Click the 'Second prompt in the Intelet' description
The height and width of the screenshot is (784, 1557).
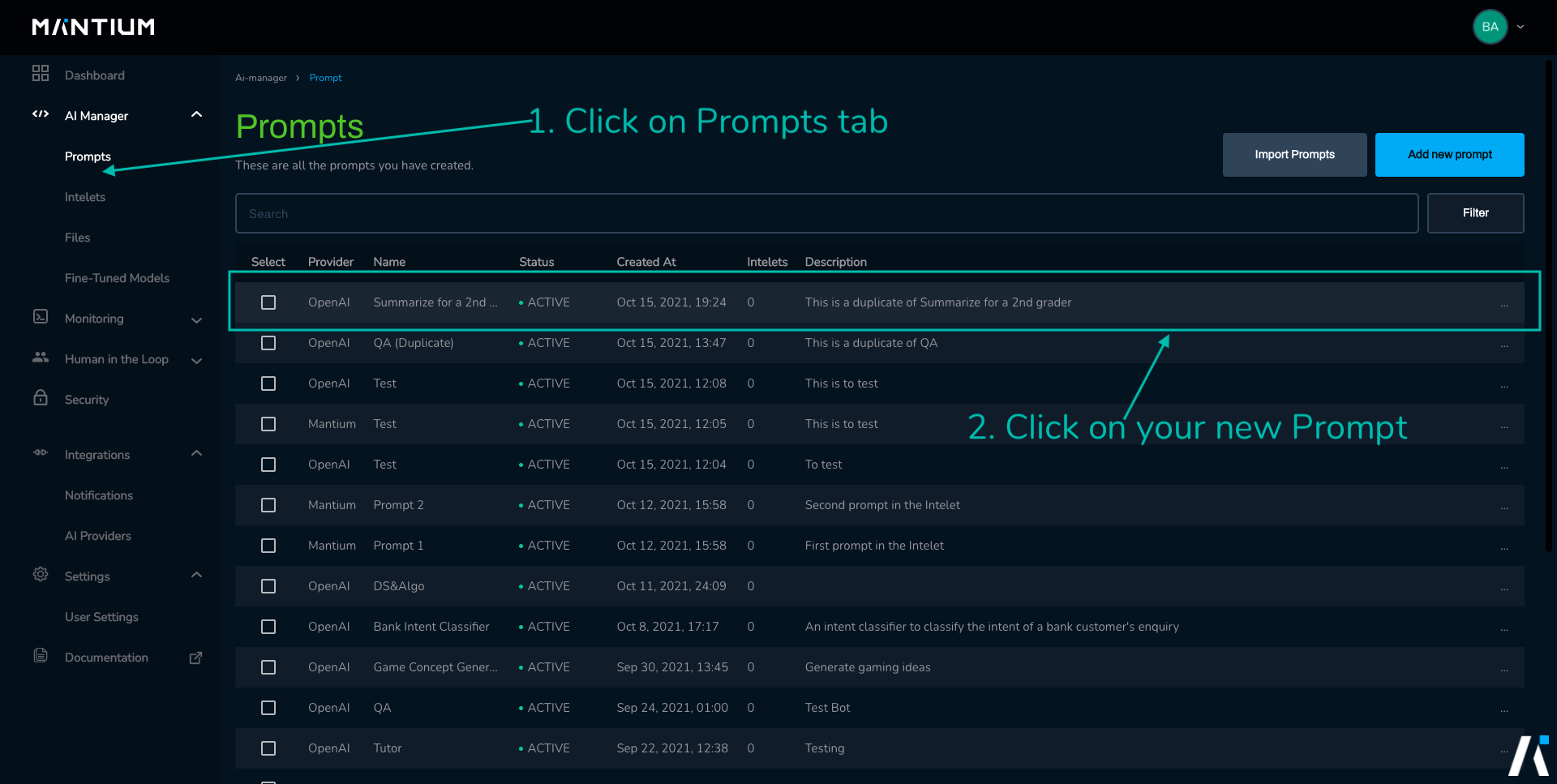pos(882,505)
